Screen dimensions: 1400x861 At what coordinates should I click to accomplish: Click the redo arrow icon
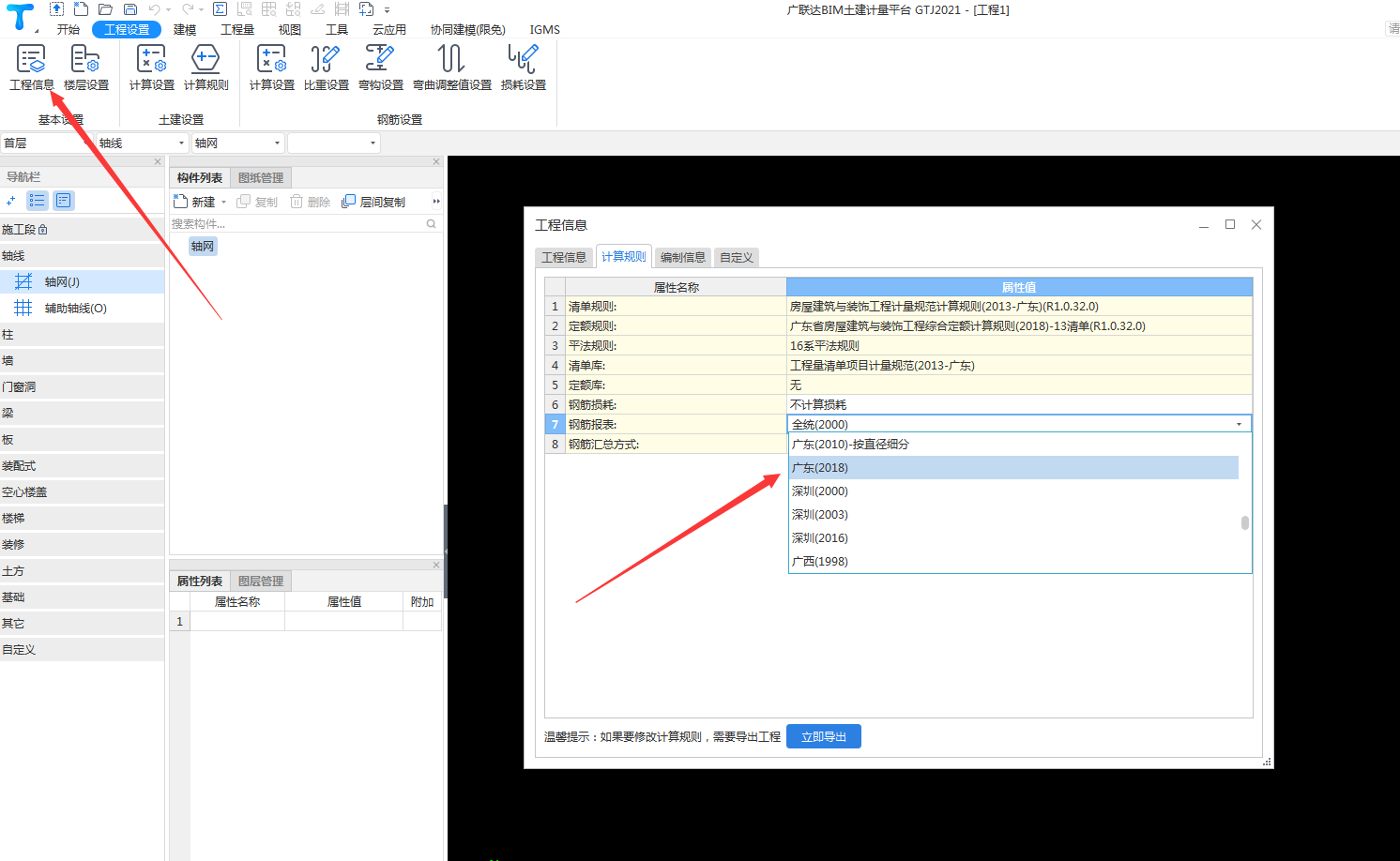188,9
